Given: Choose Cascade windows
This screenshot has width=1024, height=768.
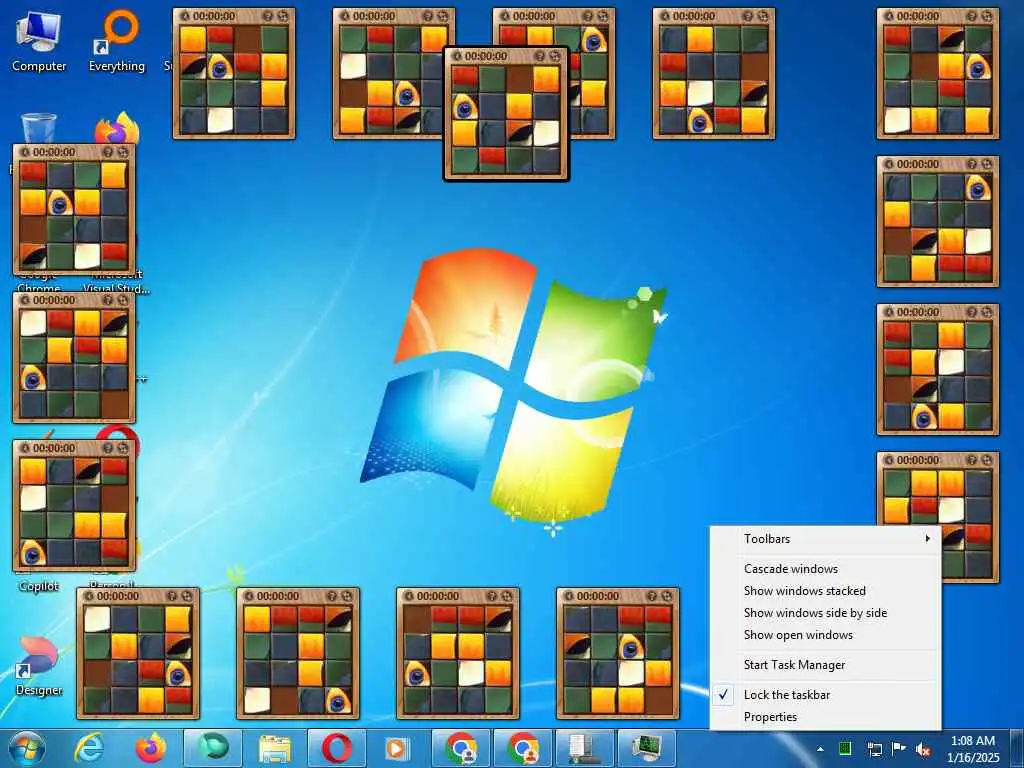Looking at the screenshot, I should (825, 569).
